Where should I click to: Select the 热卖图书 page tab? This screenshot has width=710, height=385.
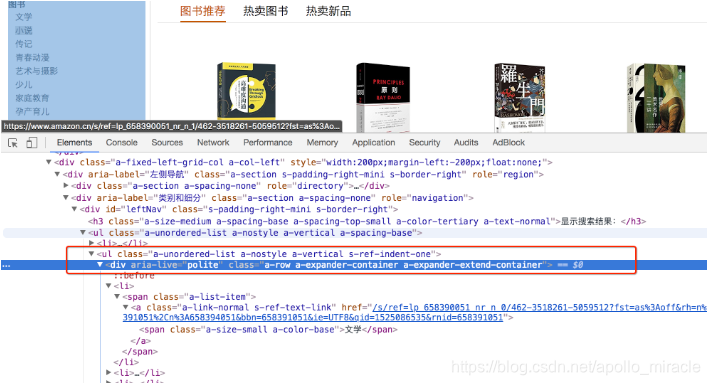(x=265, y=11)
